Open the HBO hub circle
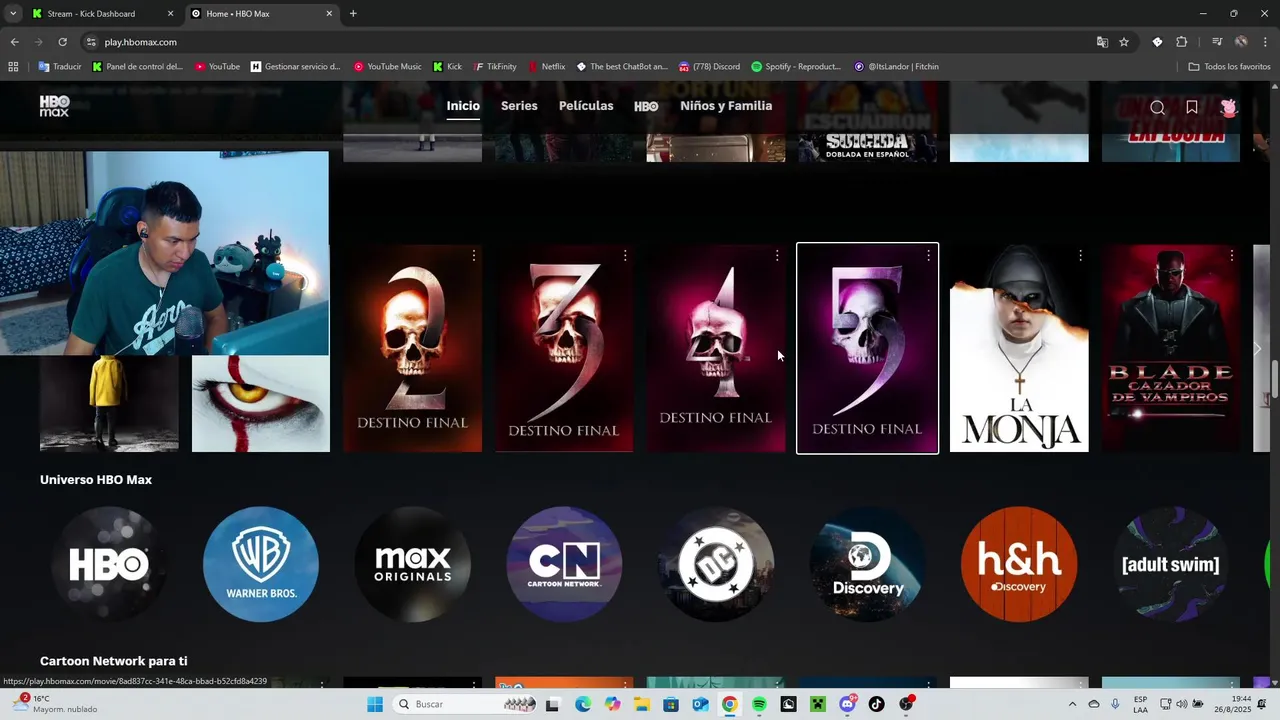1280x720 pixels. coord(109,564)
